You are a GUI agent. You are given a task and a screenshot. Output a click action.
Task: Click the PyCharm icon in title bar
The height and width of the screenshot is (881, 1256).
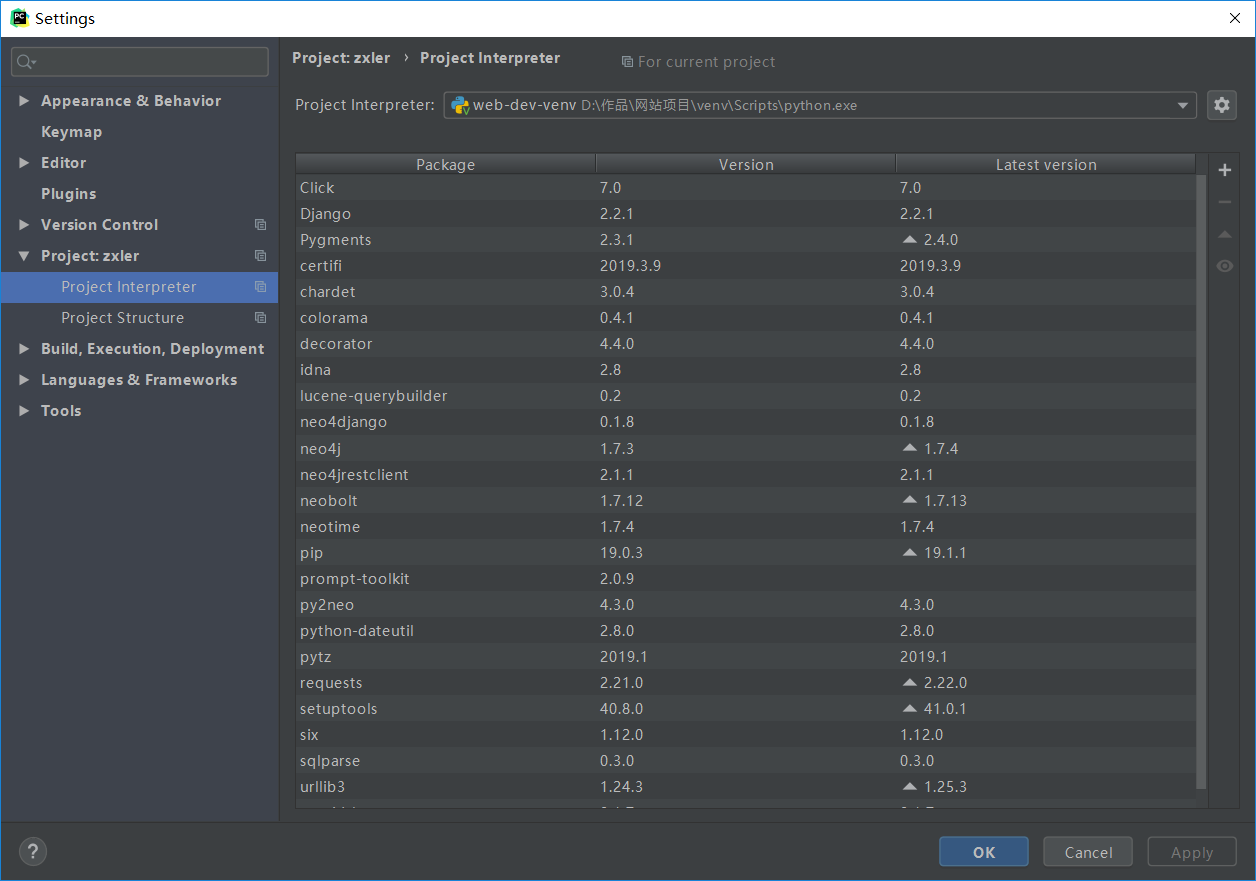coord(19,18)
